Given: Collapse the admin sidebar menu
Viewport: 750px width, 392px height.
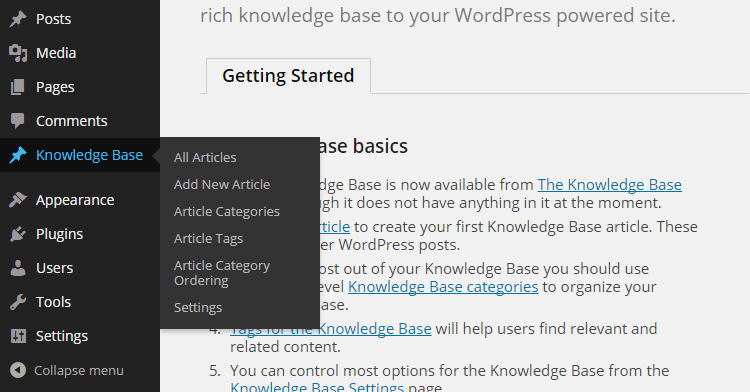Looking at the screenshot, I should (67, 370).
